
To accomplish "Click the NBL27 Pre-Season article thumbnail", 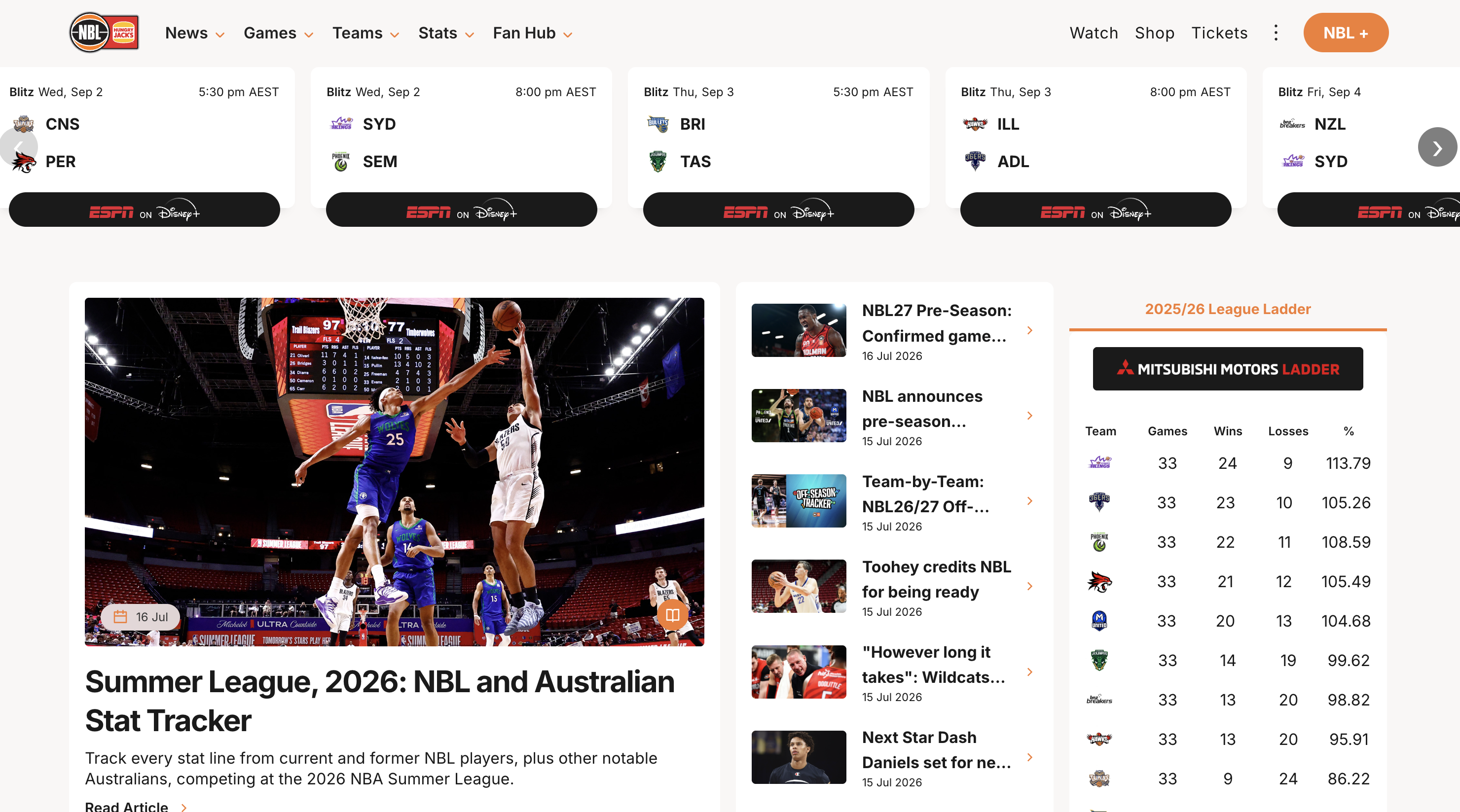I will (799, 330).
